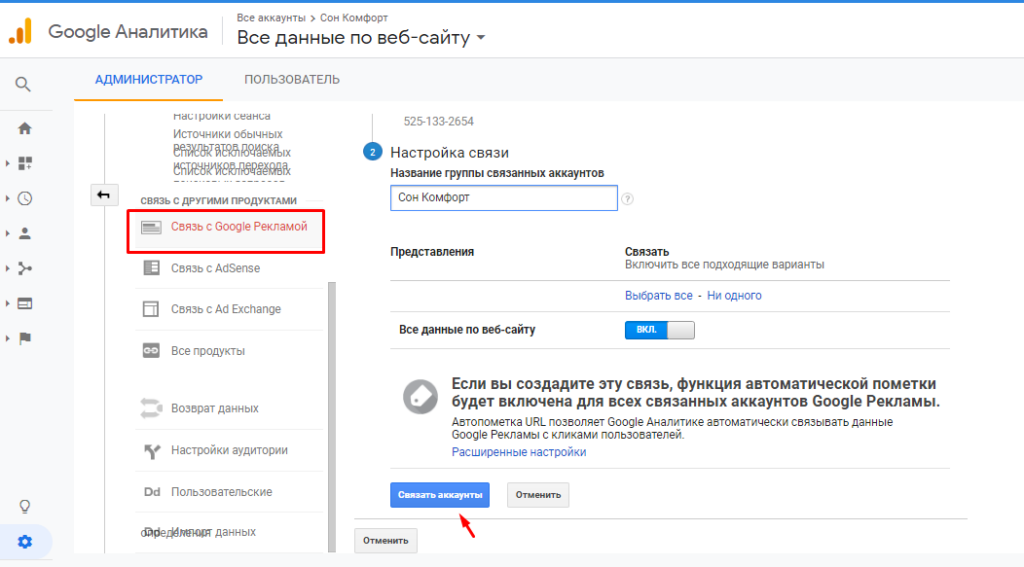
Task: Click the link group name input field
Action: point(504,198)
